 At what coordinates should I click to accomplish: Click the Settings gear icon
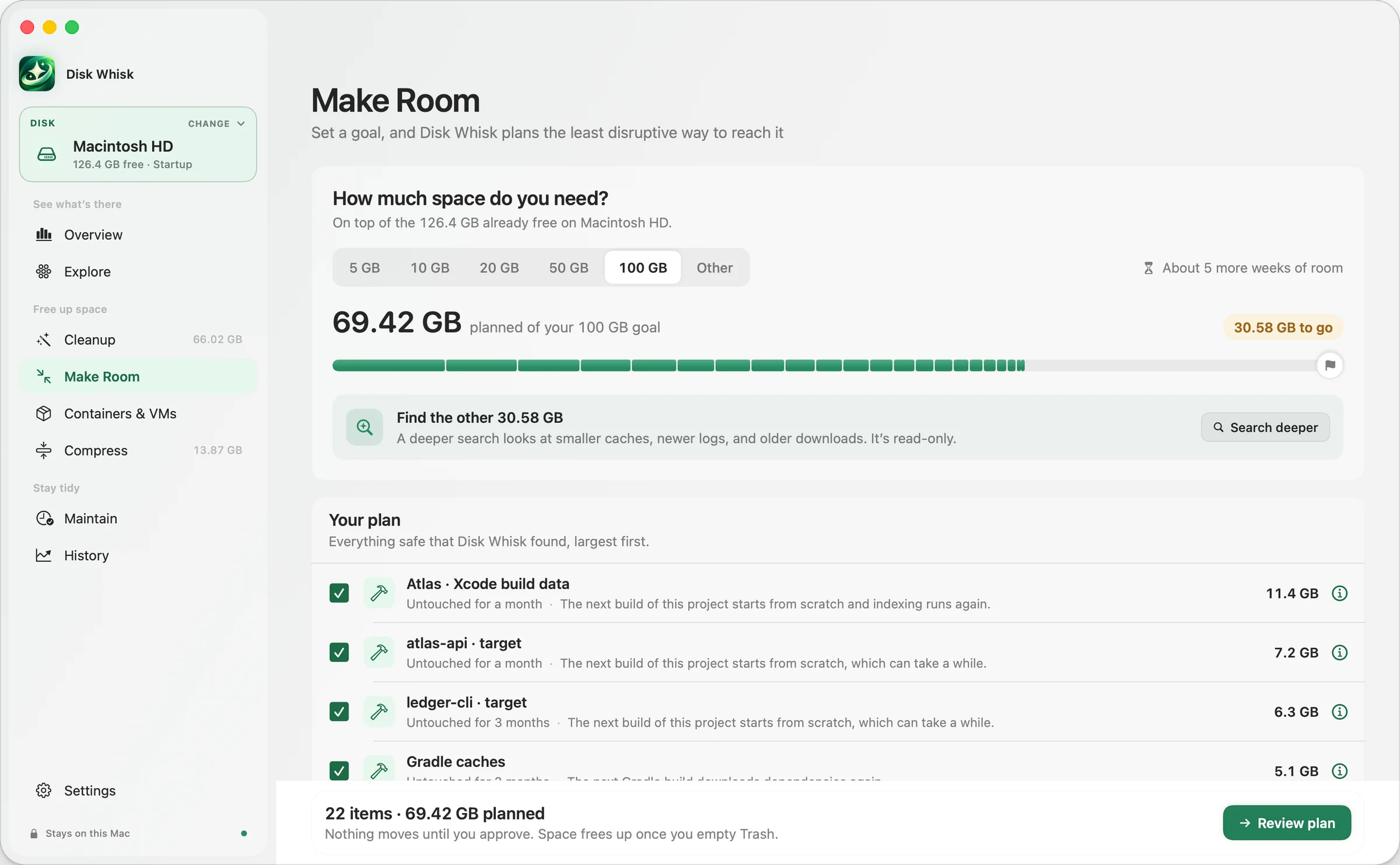[x=44, y=790]
